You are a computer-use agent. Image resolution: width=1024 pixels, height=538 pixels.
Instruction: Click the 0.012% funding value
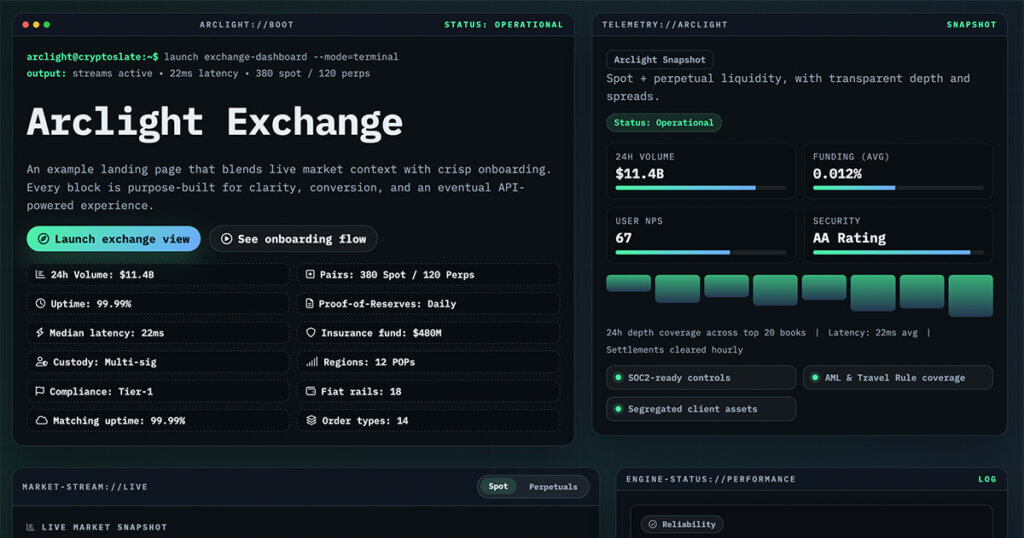click(837, 174)
